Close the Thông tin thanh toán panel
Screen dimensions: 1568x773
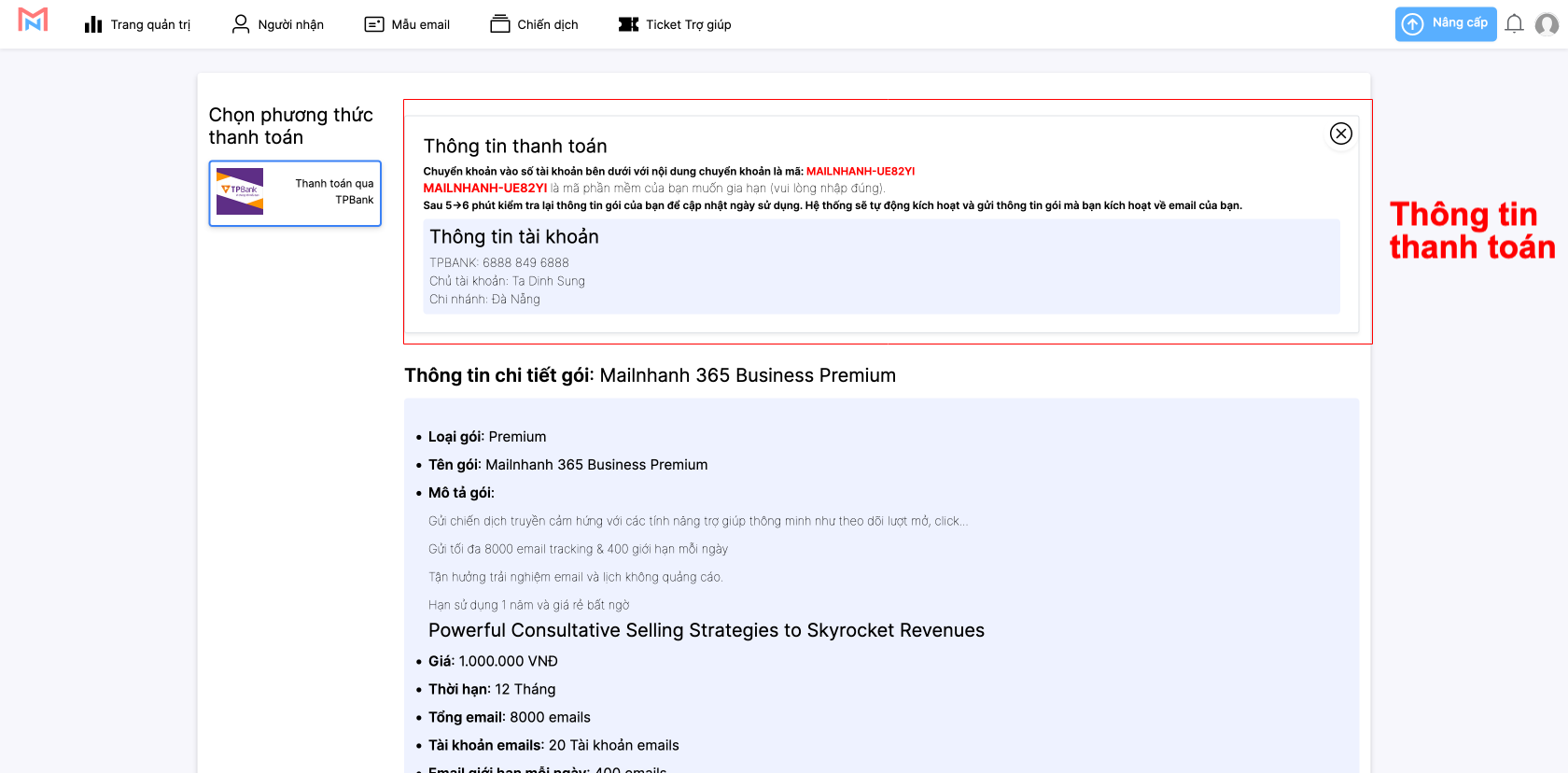pos(1340,134)
